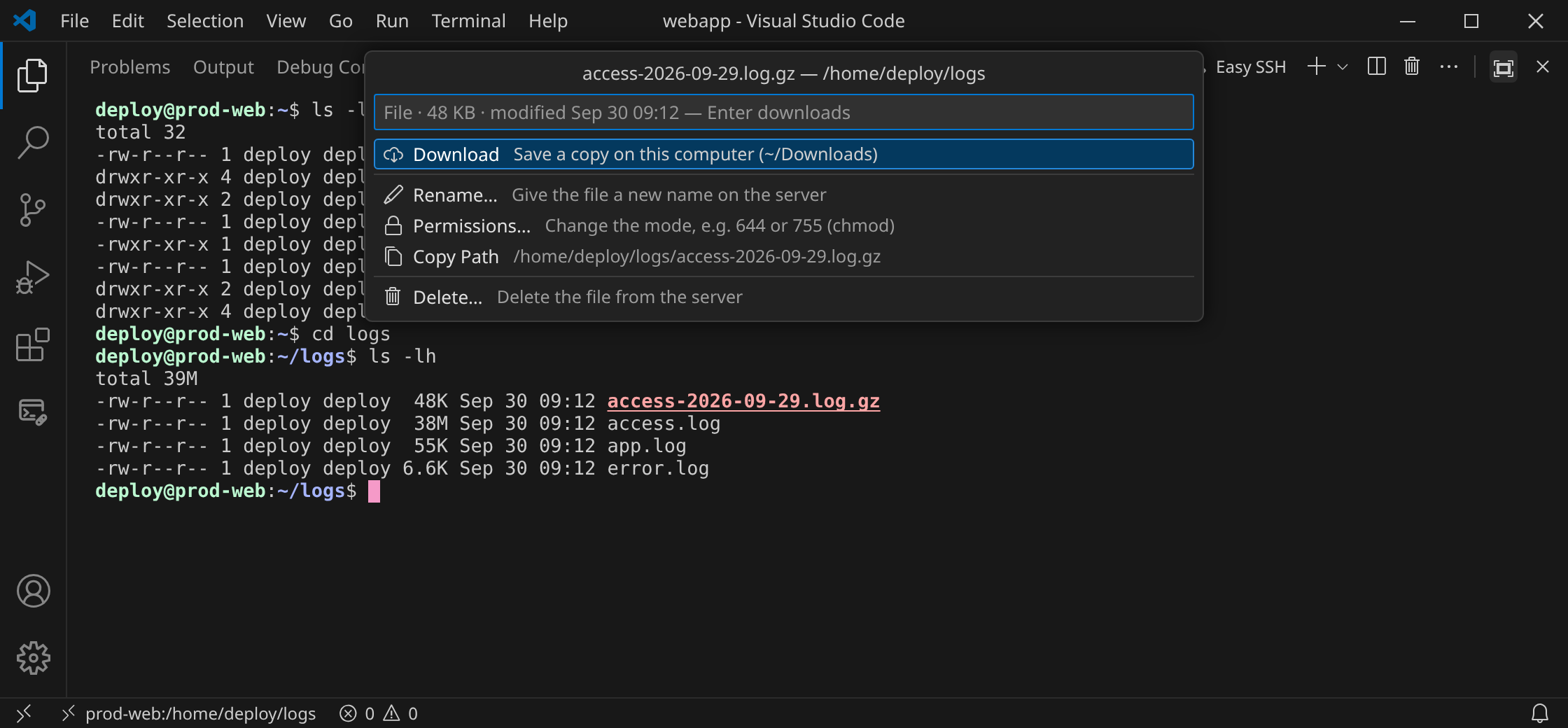The height and width of the screenshot is (728, 1568).
Task: Switch to the Debug Console tab
Action: [321, 67]
